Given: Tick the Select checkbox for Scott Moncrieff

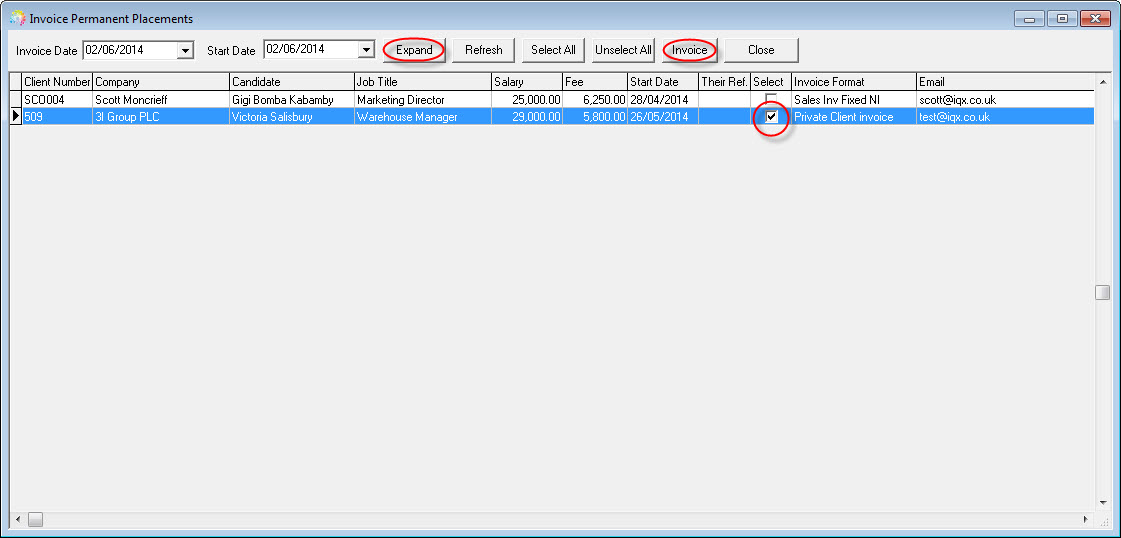Looking at the screenshot, I should 771,100.
